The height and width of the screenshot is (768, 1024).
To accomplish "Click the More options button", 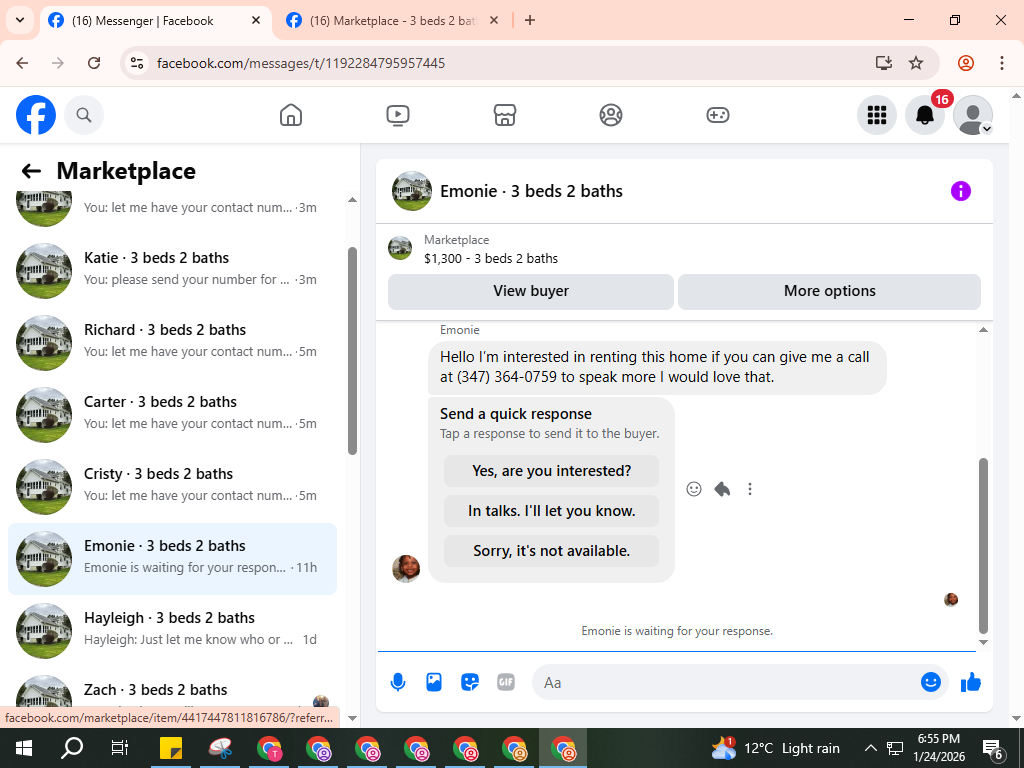I will point(829,291).
